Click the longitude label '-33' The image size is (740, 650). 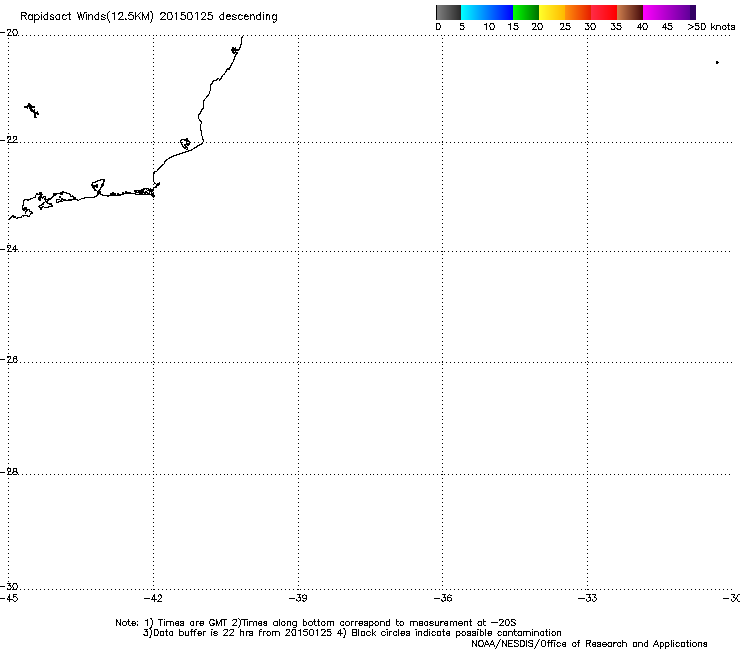point(588,598)
